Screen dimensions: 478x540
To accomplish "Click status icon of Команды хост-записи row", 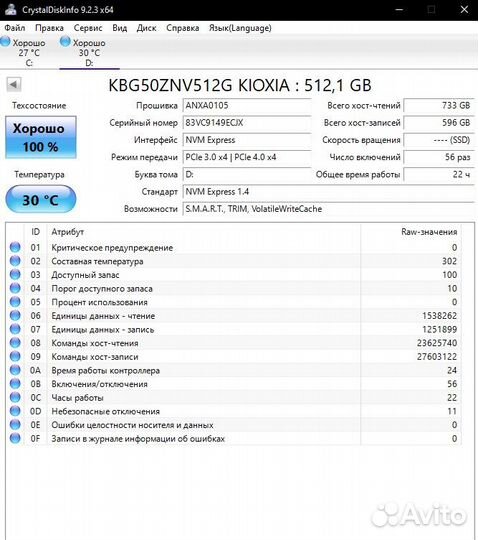I will pos(15,356).
